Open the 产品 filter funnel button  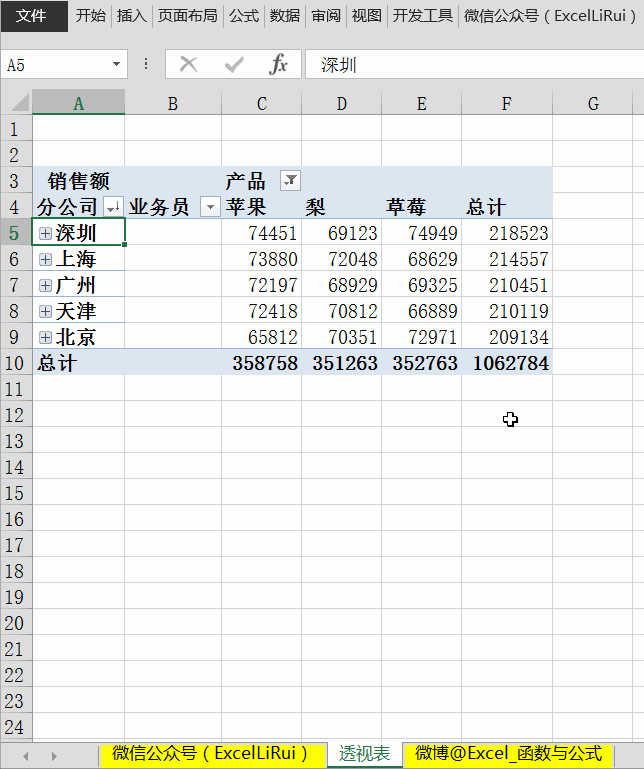pos(290,180)
